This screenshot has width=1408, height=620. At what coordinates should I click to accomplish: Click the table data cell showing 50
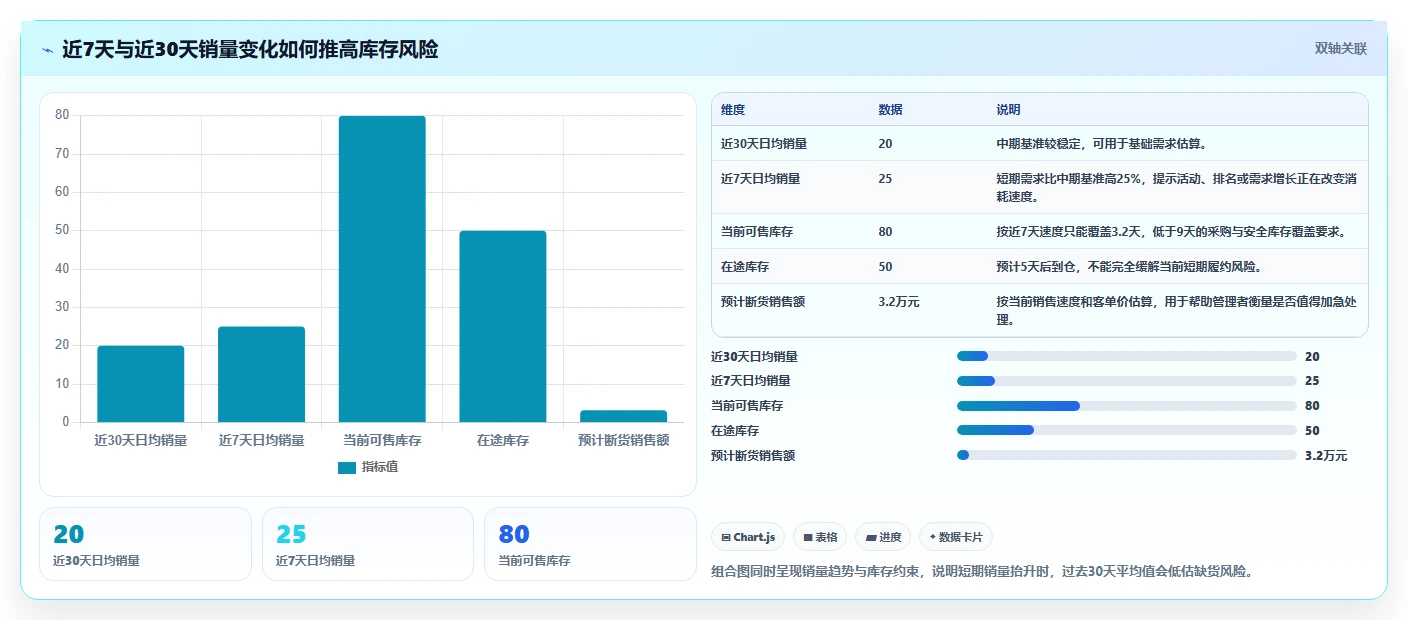point(885,267)
